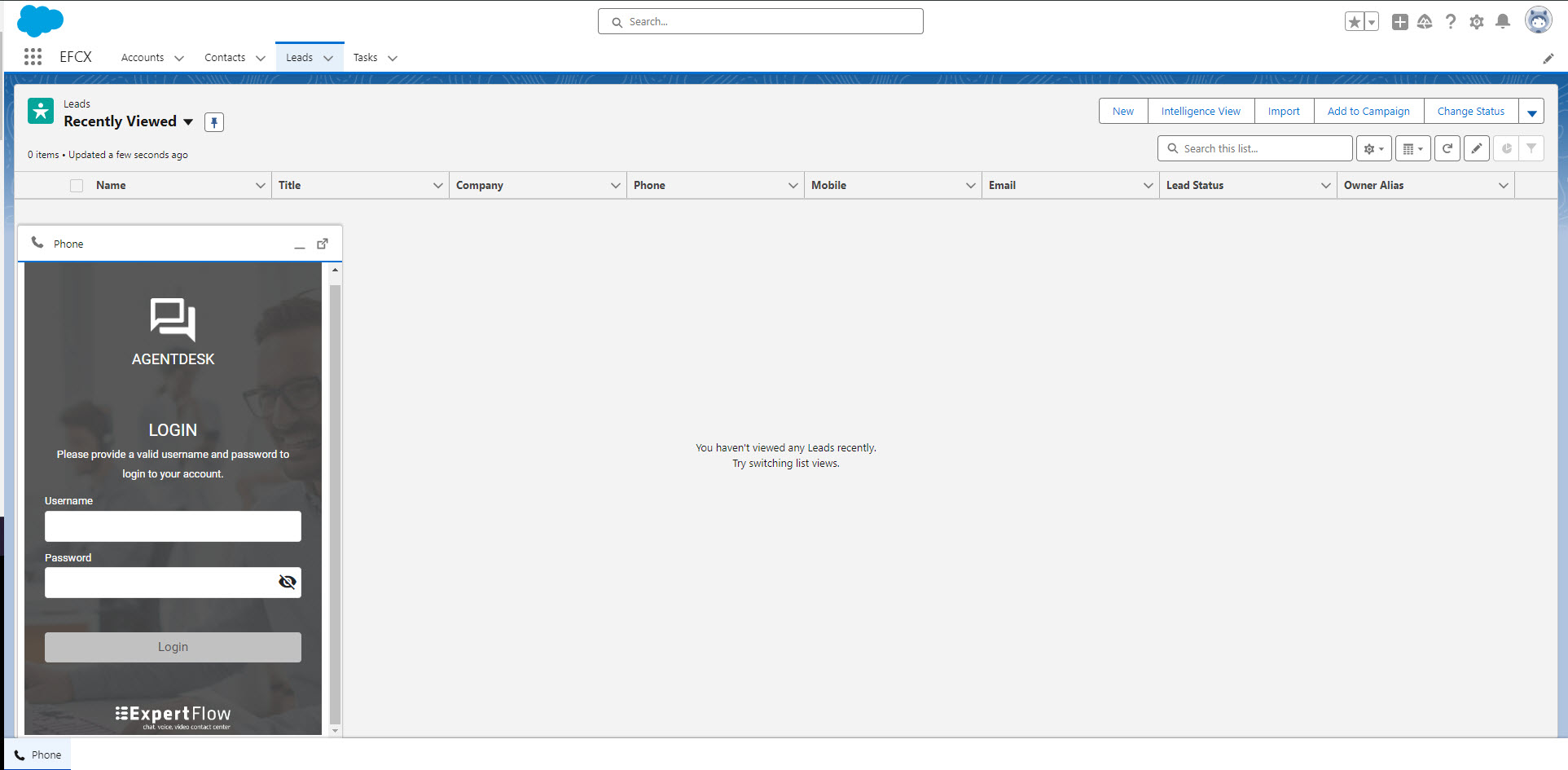Open the Help question mark icon
Screen dimensions: 1568x770
point(1450,22)
